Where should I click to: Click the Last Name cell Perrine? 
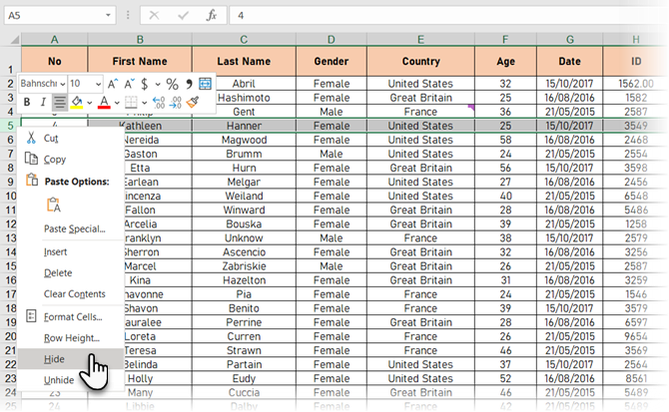(x=244, y=322)
